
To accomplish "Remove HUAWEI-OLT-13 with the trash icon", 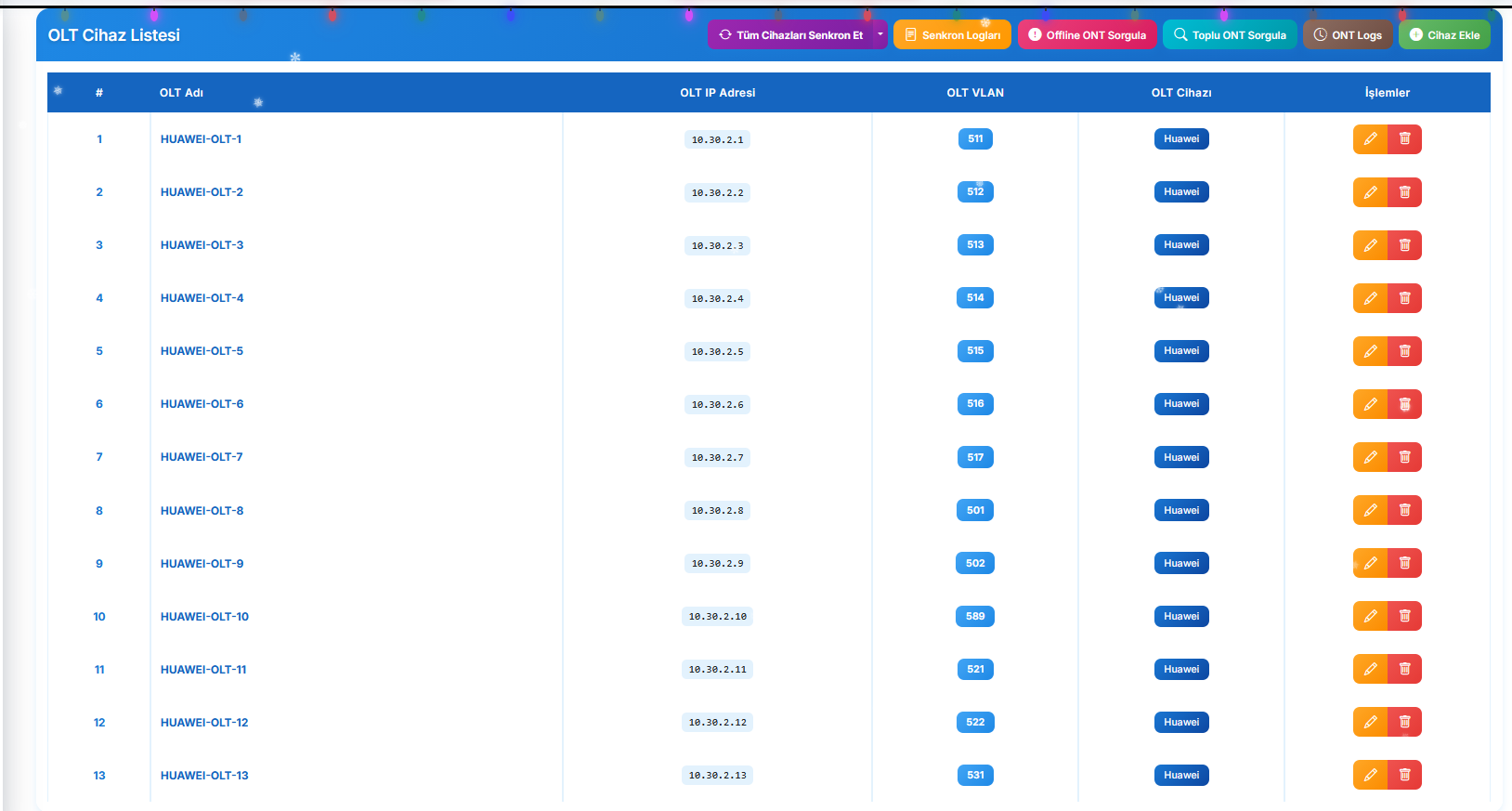I will click(1404, 775).
